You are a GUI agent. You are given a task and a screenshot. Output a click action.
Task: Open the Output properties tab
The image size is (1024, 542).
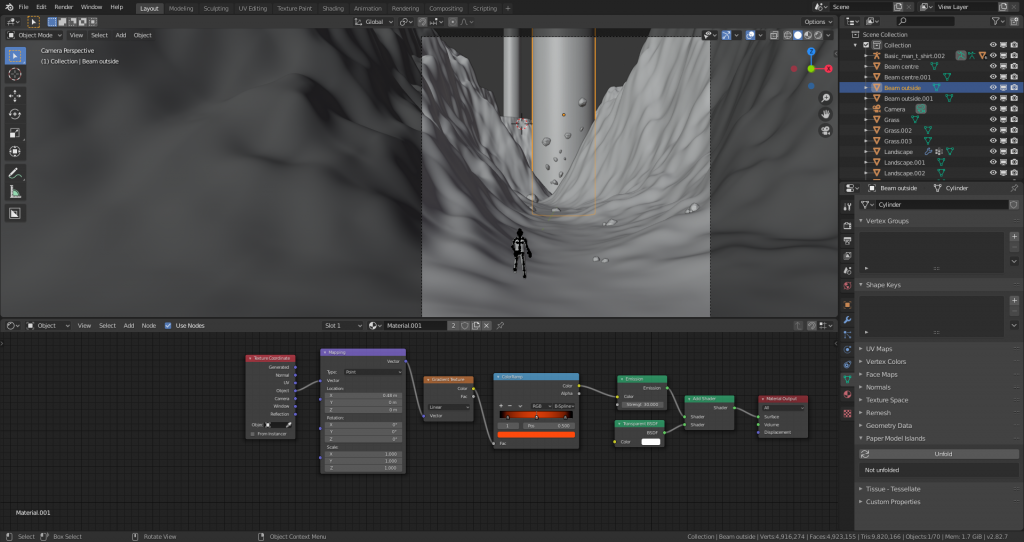pyautogui.click(x=847, y=241)
